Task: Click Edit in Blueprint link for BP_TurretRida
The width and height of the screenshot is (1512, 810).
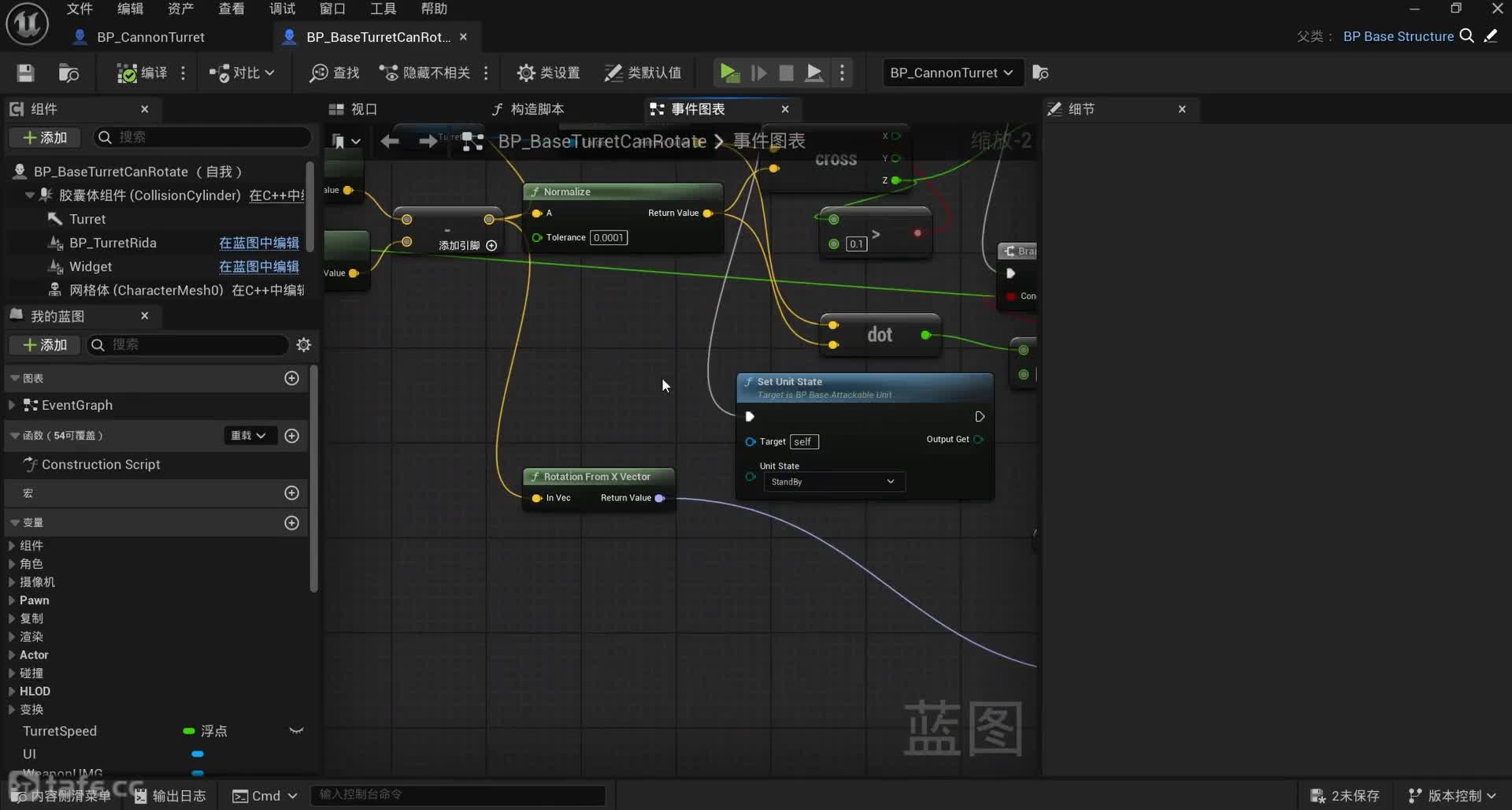Action: point(258,243)
